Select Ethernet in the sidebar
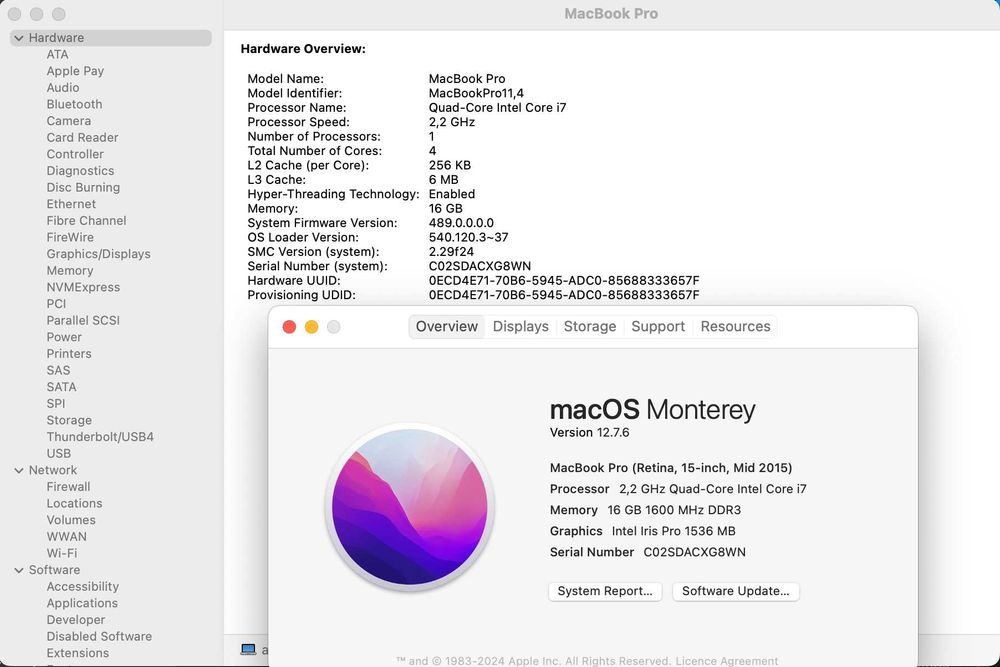Screen dimensions: 1000x667 (71, 204)
